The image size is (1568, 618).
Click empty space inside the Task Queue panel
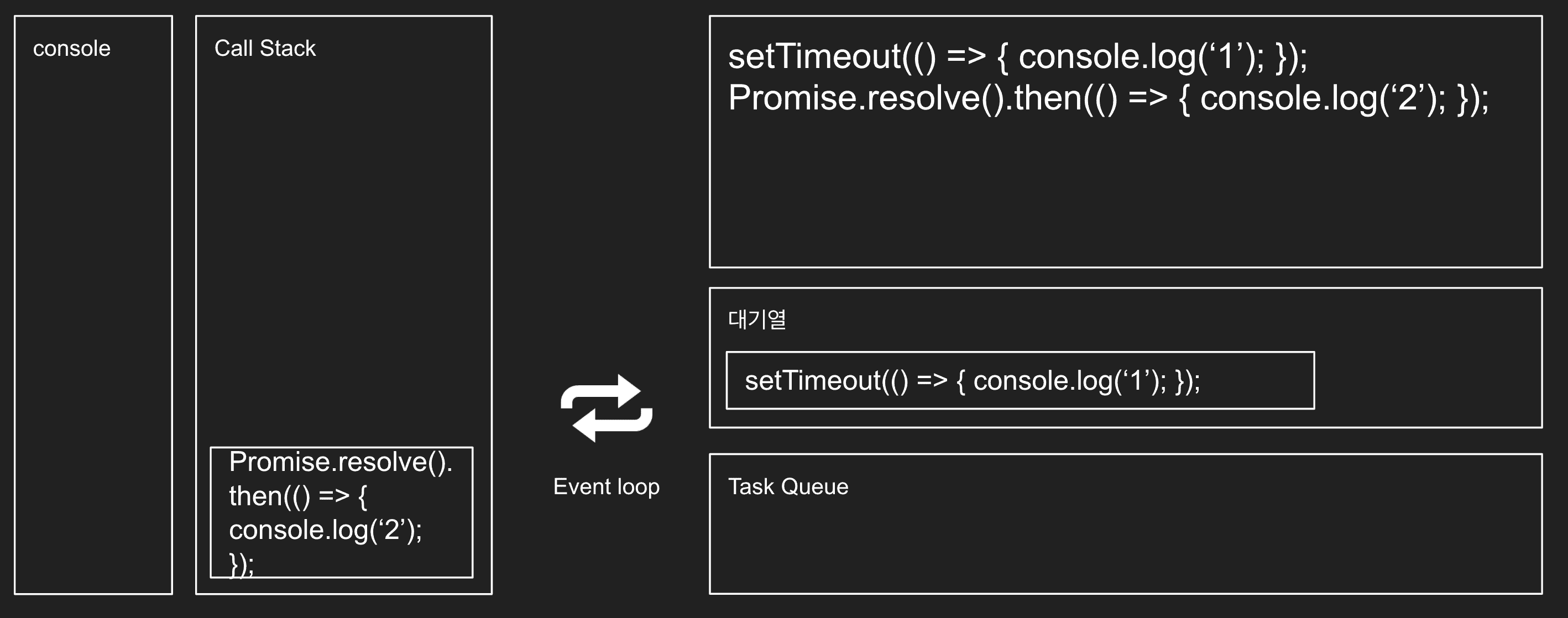(x=1126, y=547)
